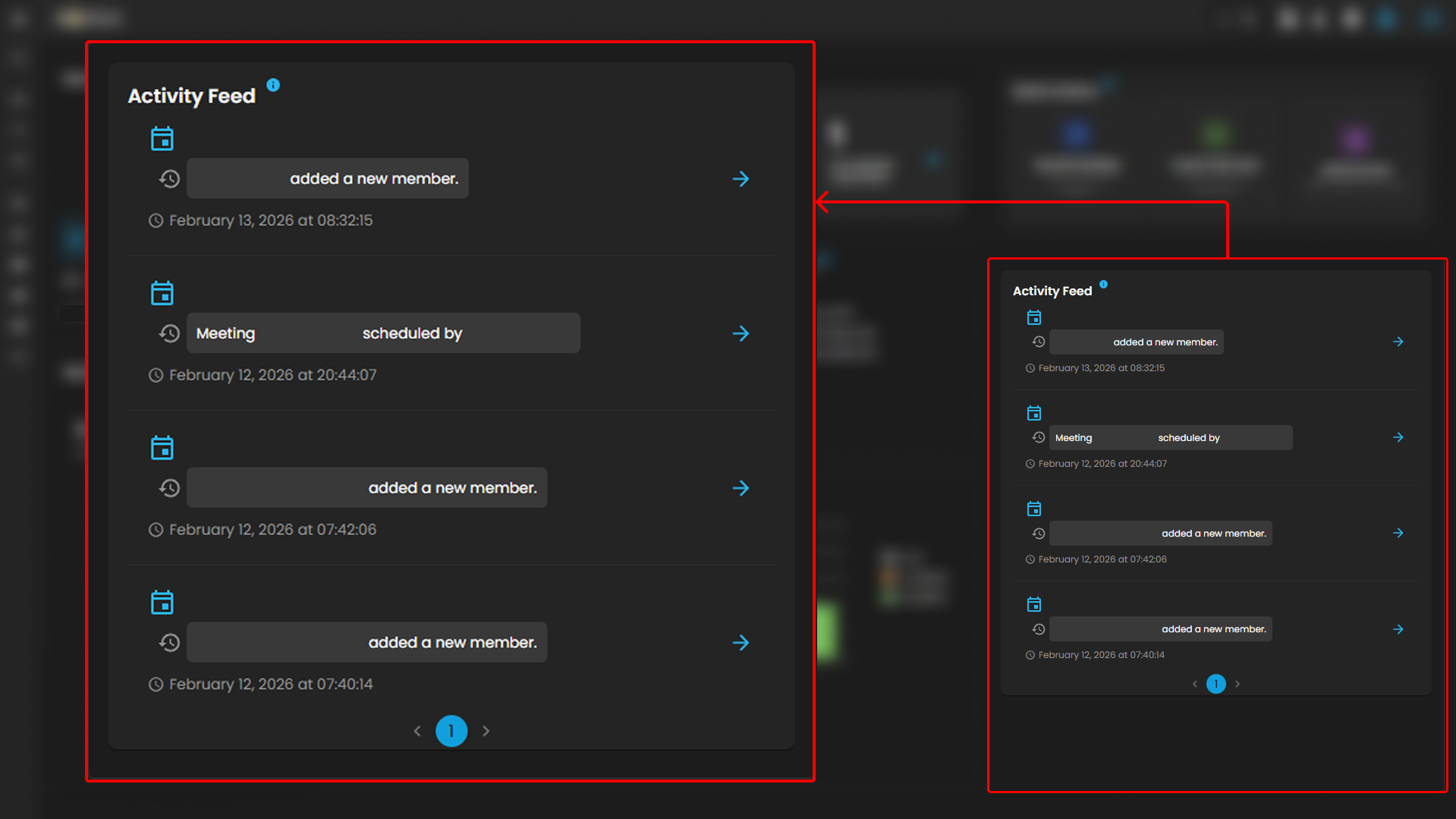Click calendar icon above 07:40:14 entry in large panel
Viewport: 1456px width, 819px height.
pyautogui.click(x=162, y=603)
